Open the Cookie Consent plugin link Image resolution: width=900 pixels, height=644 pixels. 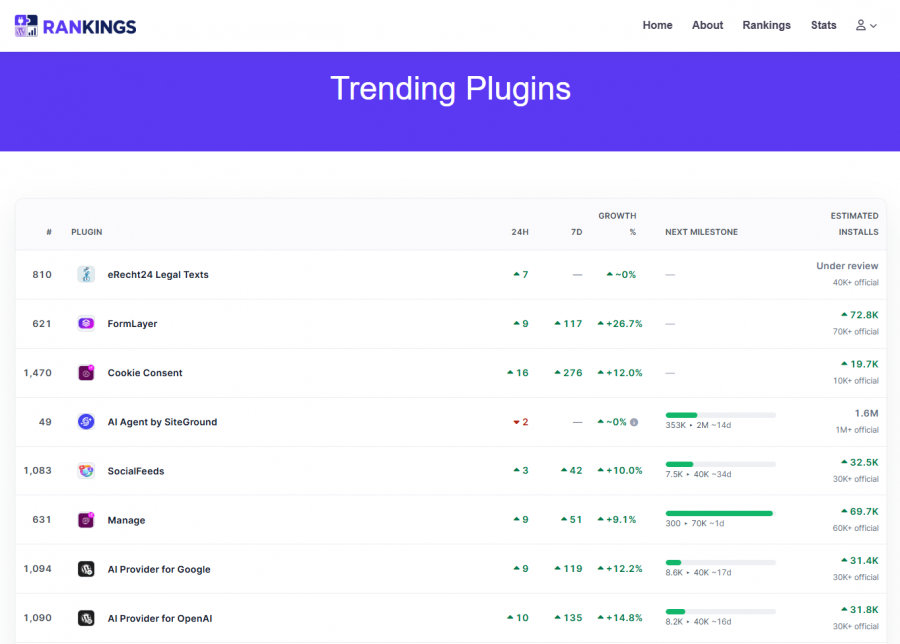(x=145, y=373)
